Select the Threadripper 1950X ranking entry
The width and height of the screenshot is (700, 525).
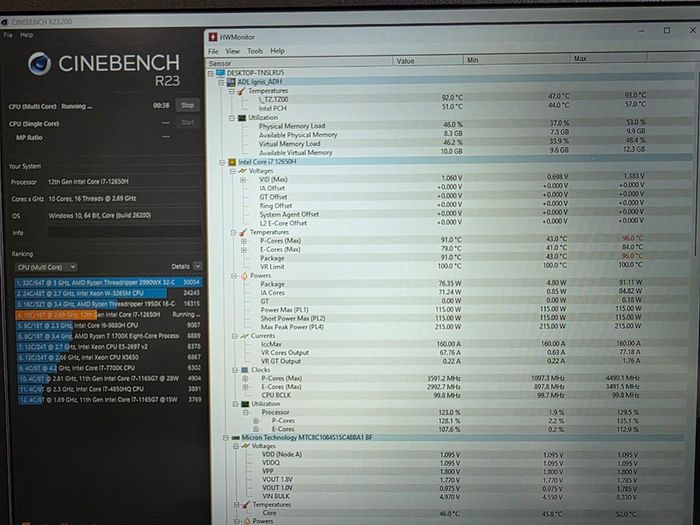(108, 304)
